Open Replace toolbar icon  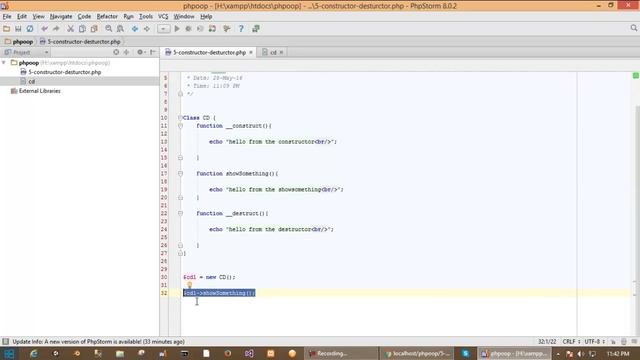(120, 29)
